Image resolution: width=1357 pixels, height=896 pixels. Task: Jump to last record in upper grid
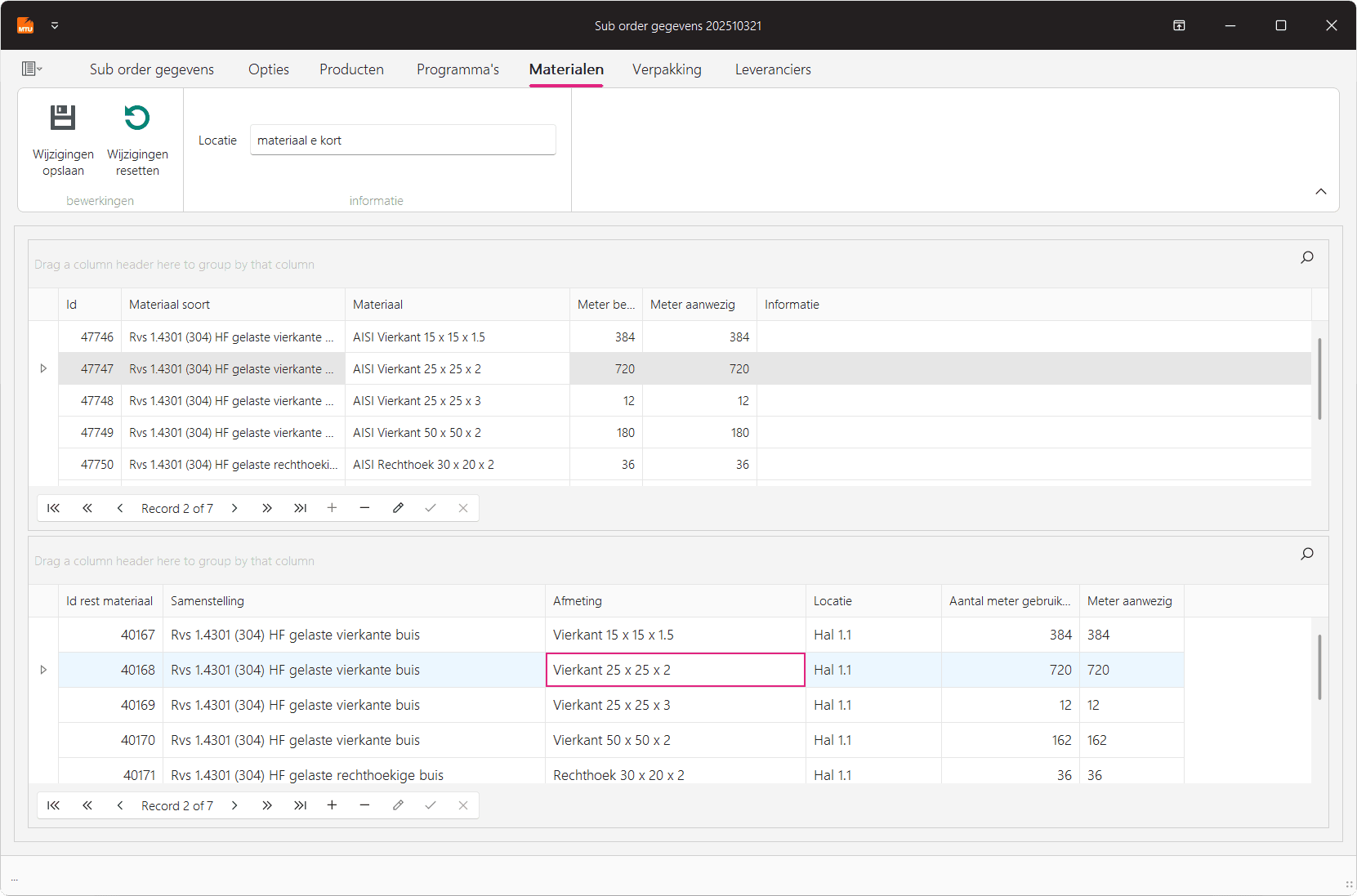pos(300,508)
